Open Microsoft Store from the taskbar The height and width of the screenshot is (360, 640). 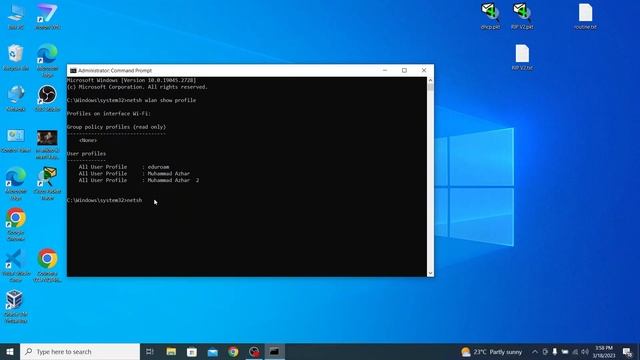coord(192,351)
